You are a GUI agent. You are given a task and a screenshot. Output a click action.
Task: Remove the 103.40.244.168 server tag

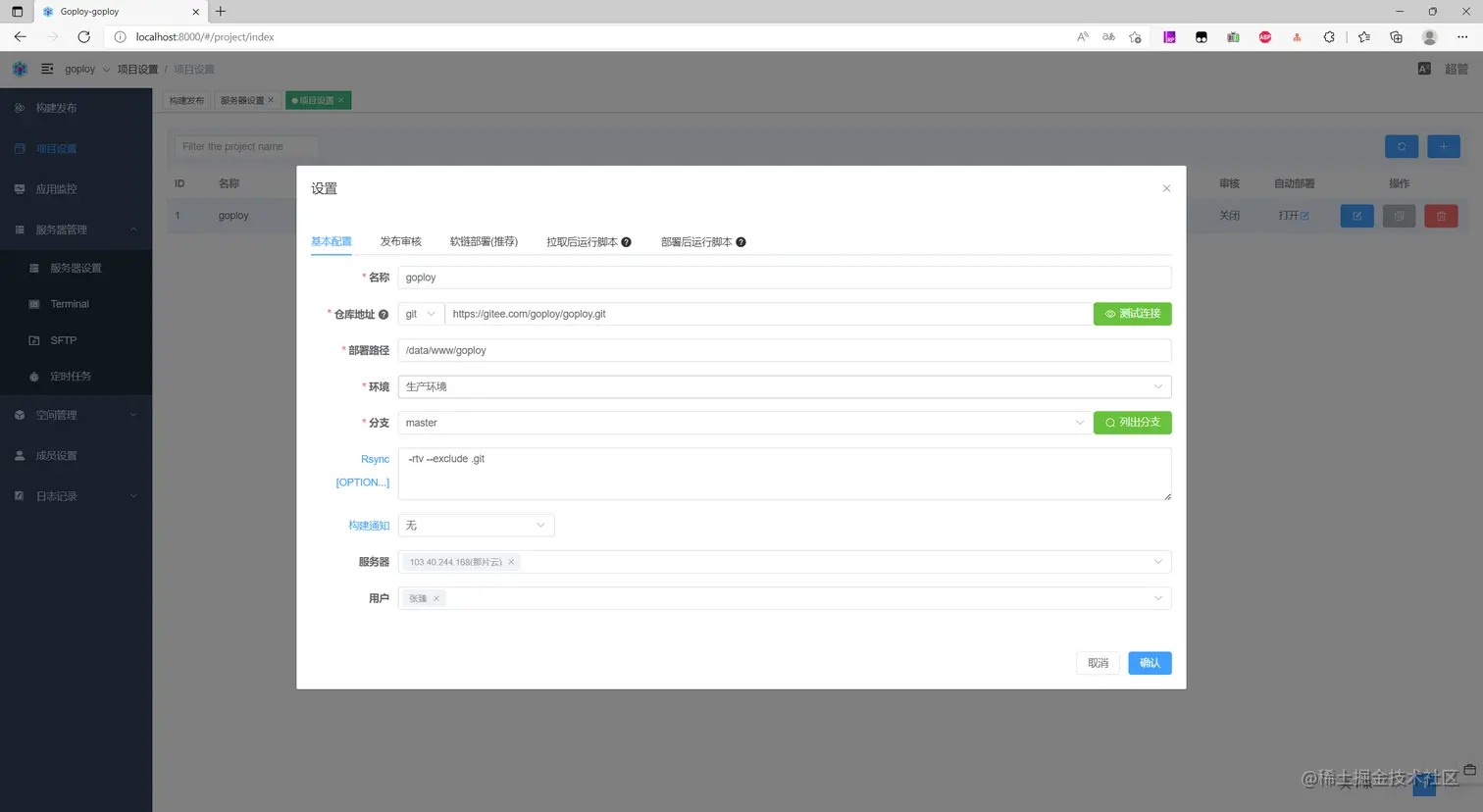511,562
